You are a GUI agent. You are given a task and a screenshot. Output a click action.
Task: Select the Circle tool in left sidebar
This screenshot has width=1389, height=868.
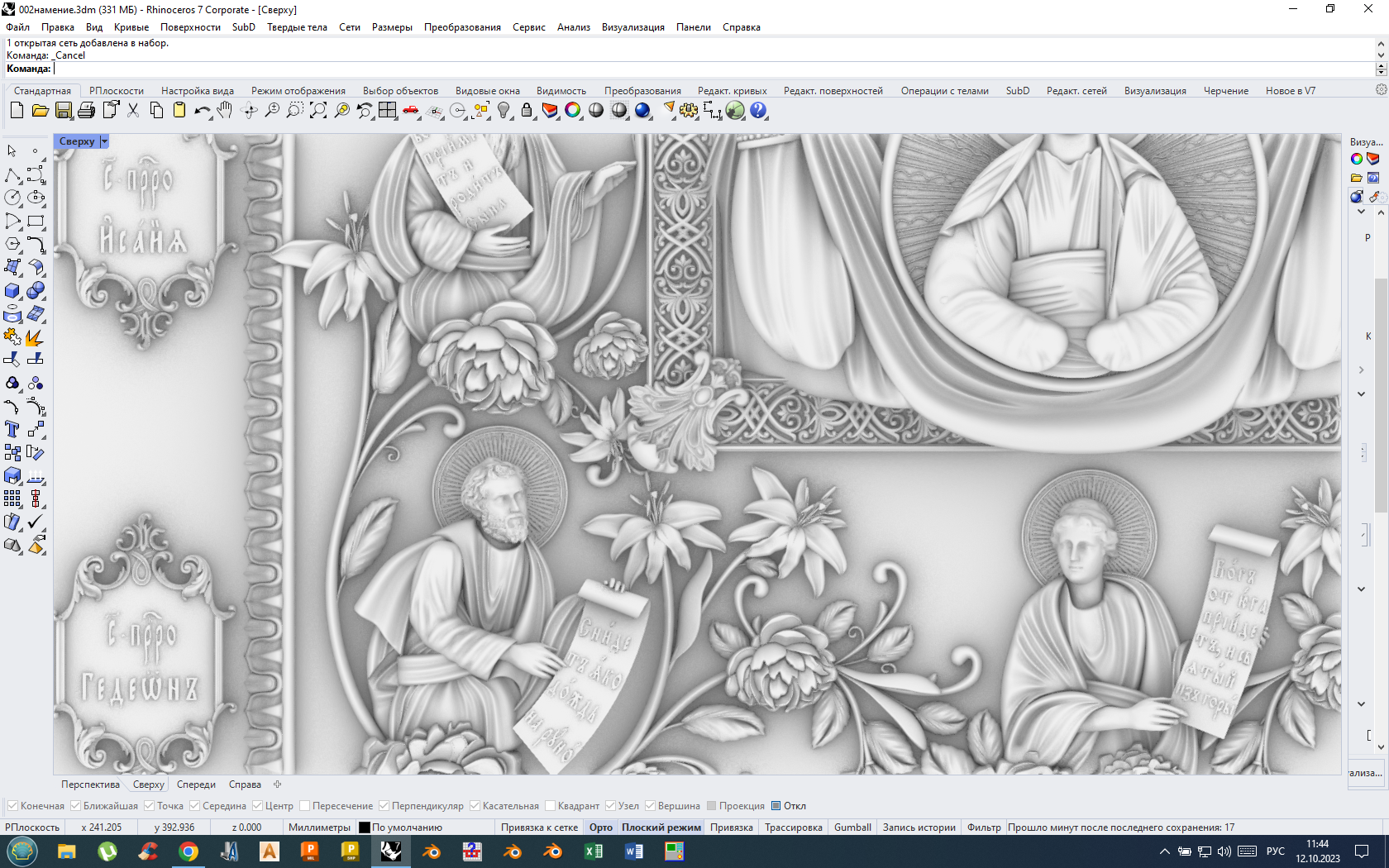pyautogui.click(x=12, y=198)
